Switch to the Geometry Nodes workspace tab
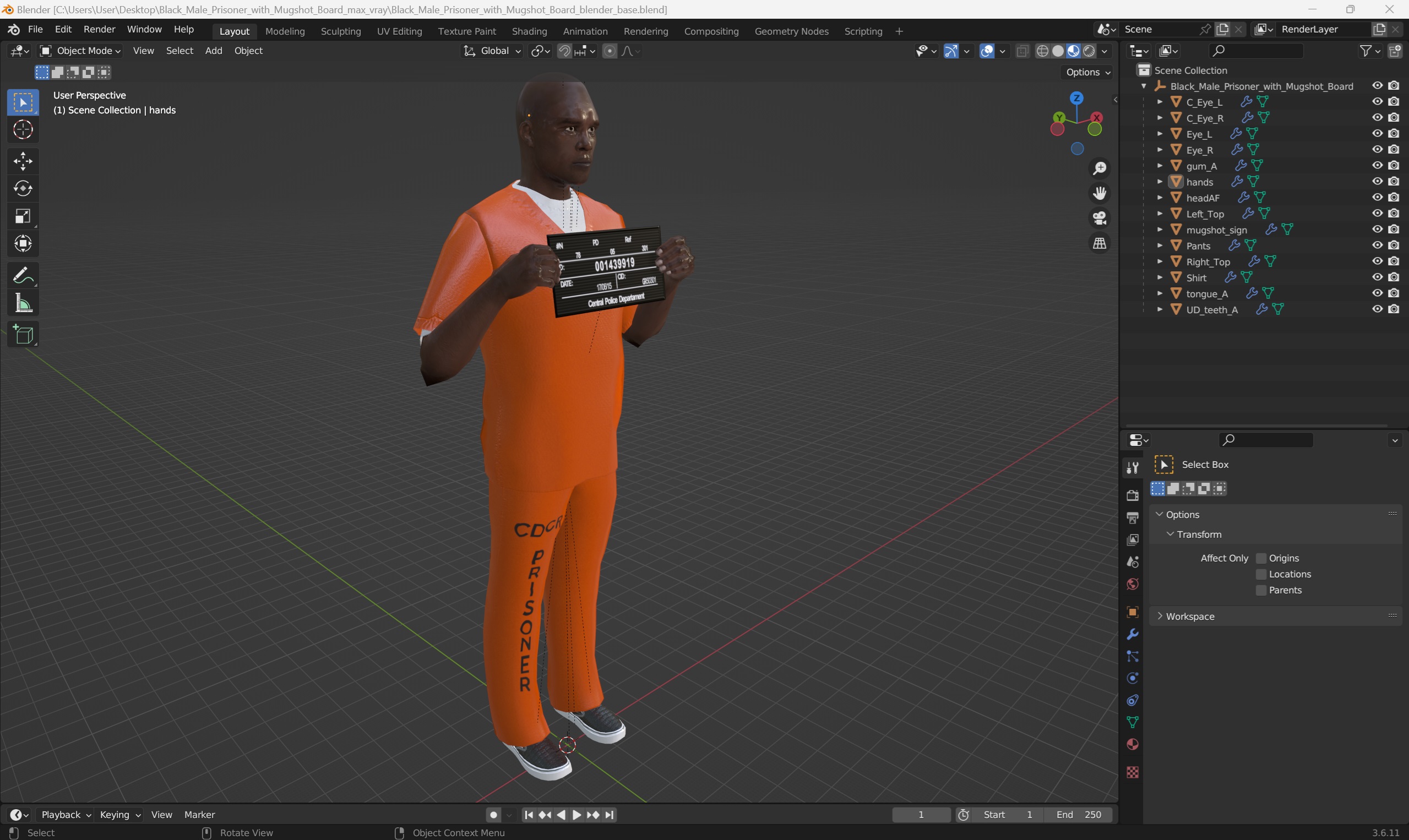 [x=791, y=31]
